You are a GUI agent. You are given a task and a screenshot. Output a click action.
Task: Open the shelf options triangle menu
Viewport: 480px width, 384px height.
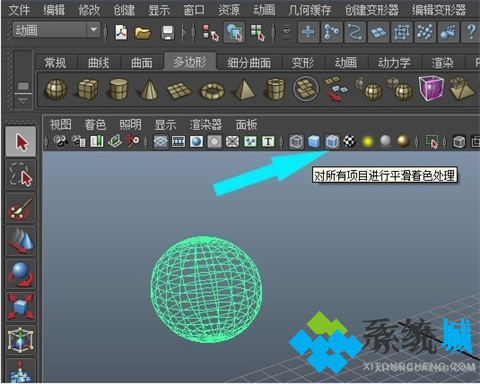tap(23, 101)
